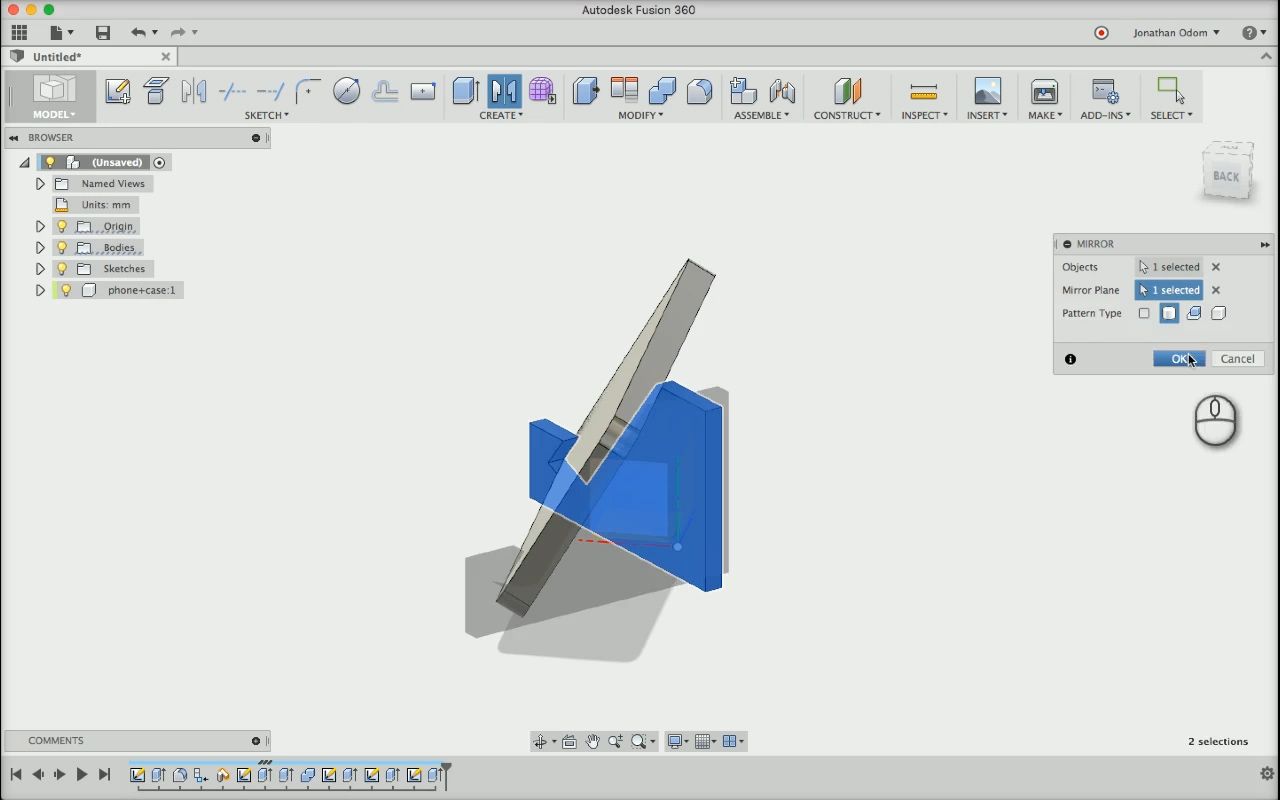Open the CONSTRUCT menu
Image resolution: width=1280 pixels, height=800 pixels.
(847, 115)
